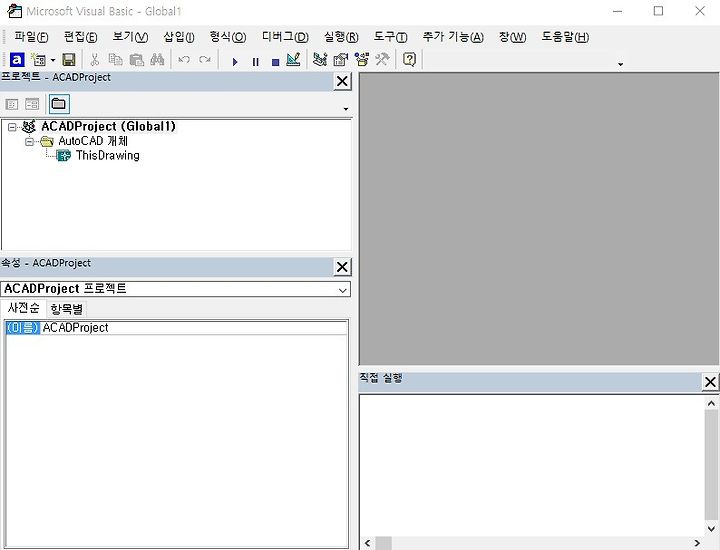Screen dimensions: 720x550
Task: Open the dropdown arrow next to Insert UserForm
Action: [53, 60]
